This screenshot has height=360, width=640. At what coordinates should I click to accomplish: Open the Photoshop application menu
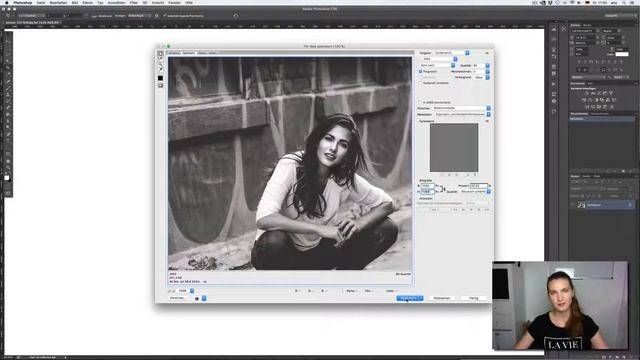(x=22, y=2)
